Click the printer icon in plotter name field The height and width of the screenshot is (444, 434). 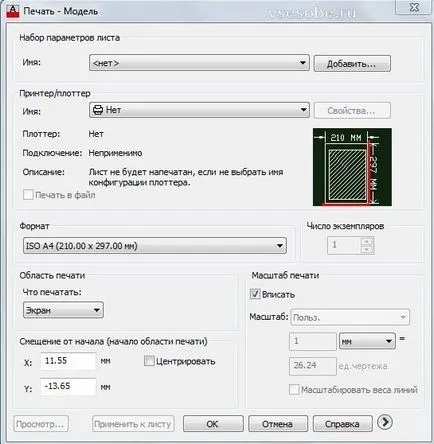pyautogui.click(x=98, y=110)
